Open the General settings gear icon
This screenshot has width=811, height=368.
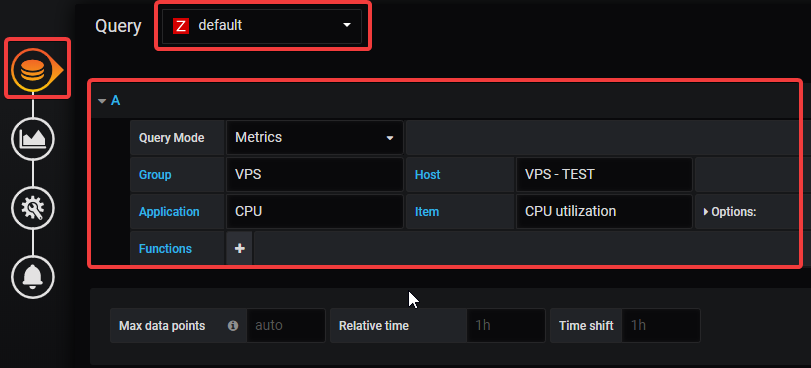click(x=33, y=208)
